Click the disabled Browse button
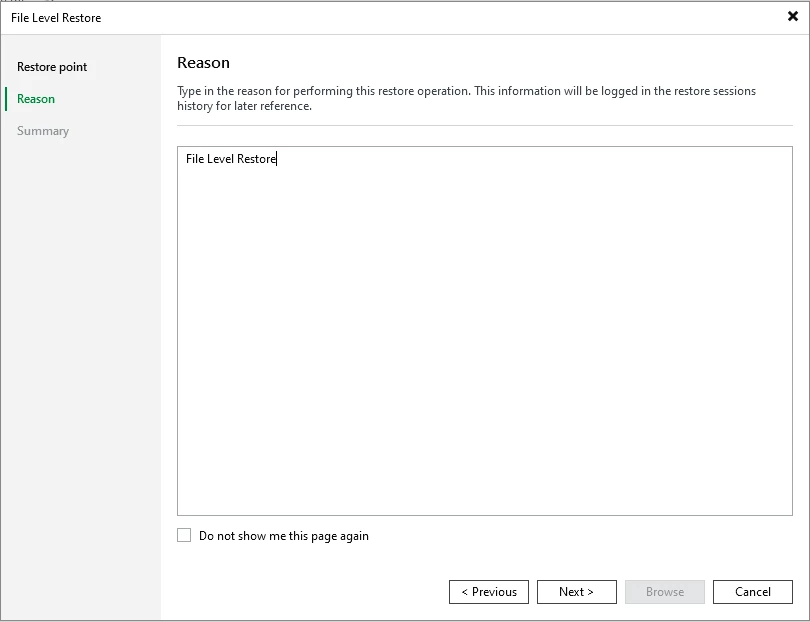810x622 pixels. (664, 592)
